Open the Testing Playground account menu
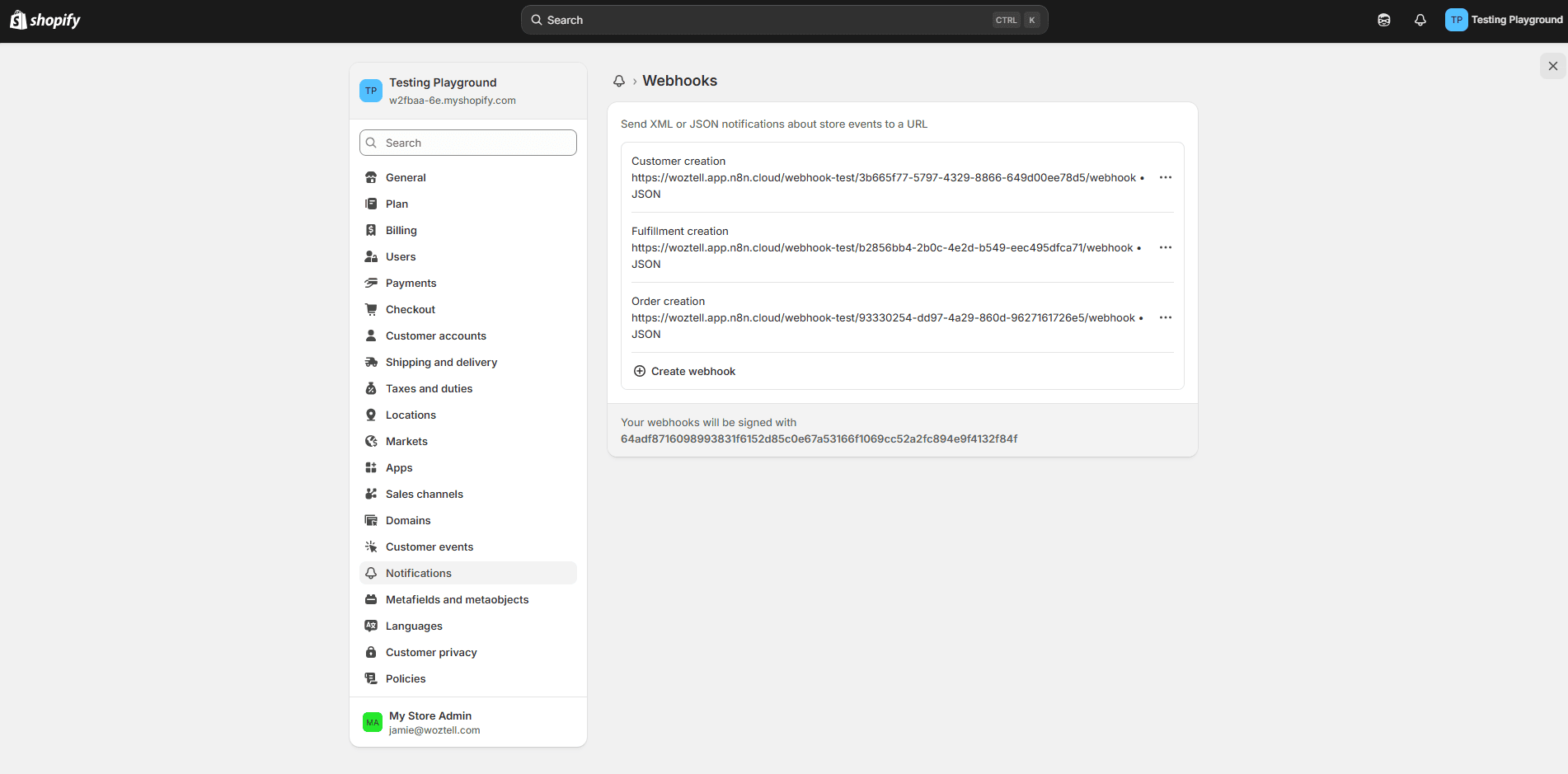Viewport: 1568px width, 774px height. pyautogui.click(x=1504, y=20)
